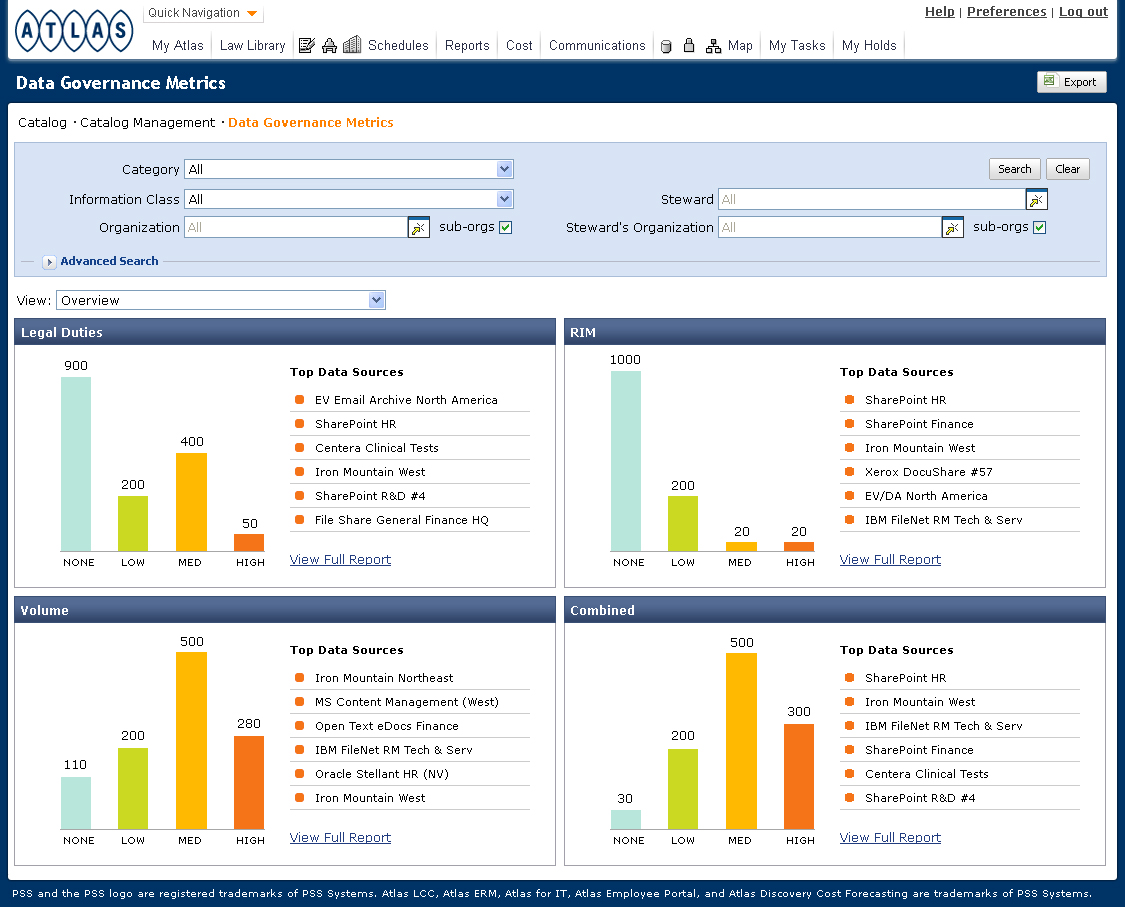Viewport: 1125px width, 907px height.
Task: Click the office building icon beside Schedules
Action: tap(352, 45)
